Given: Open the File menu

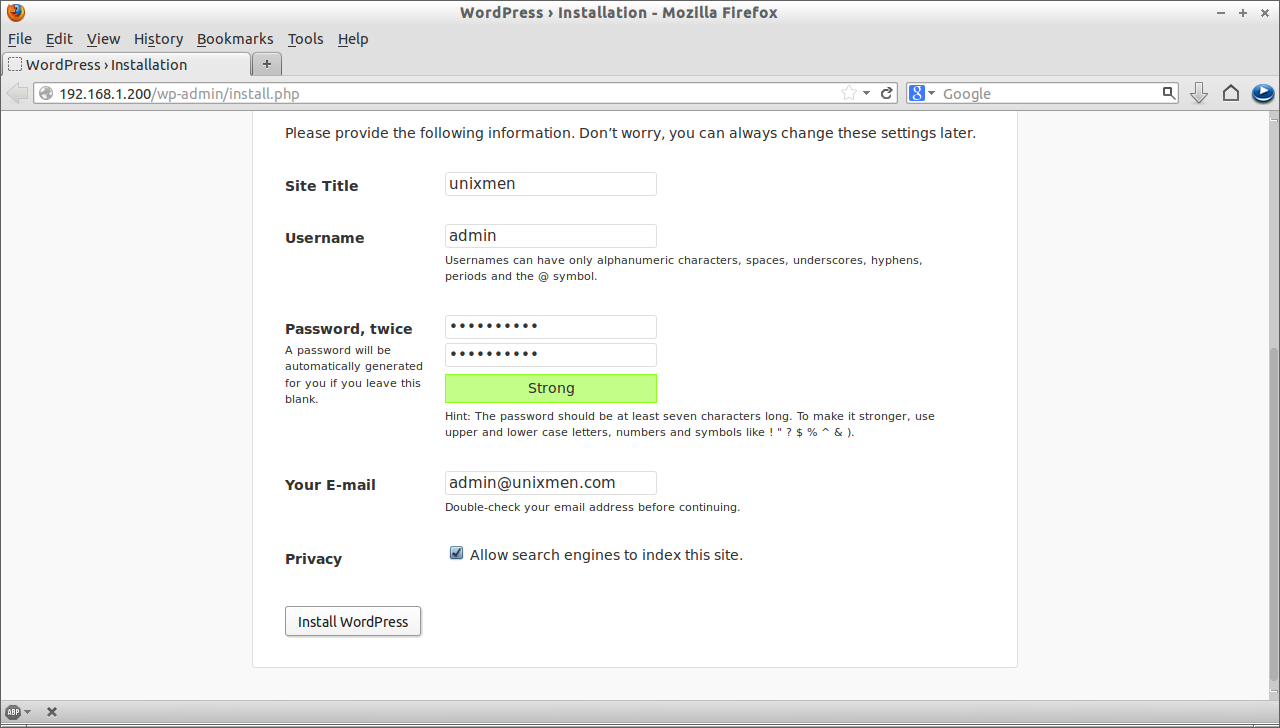Looking at the screenshot, I should point(20,39).
